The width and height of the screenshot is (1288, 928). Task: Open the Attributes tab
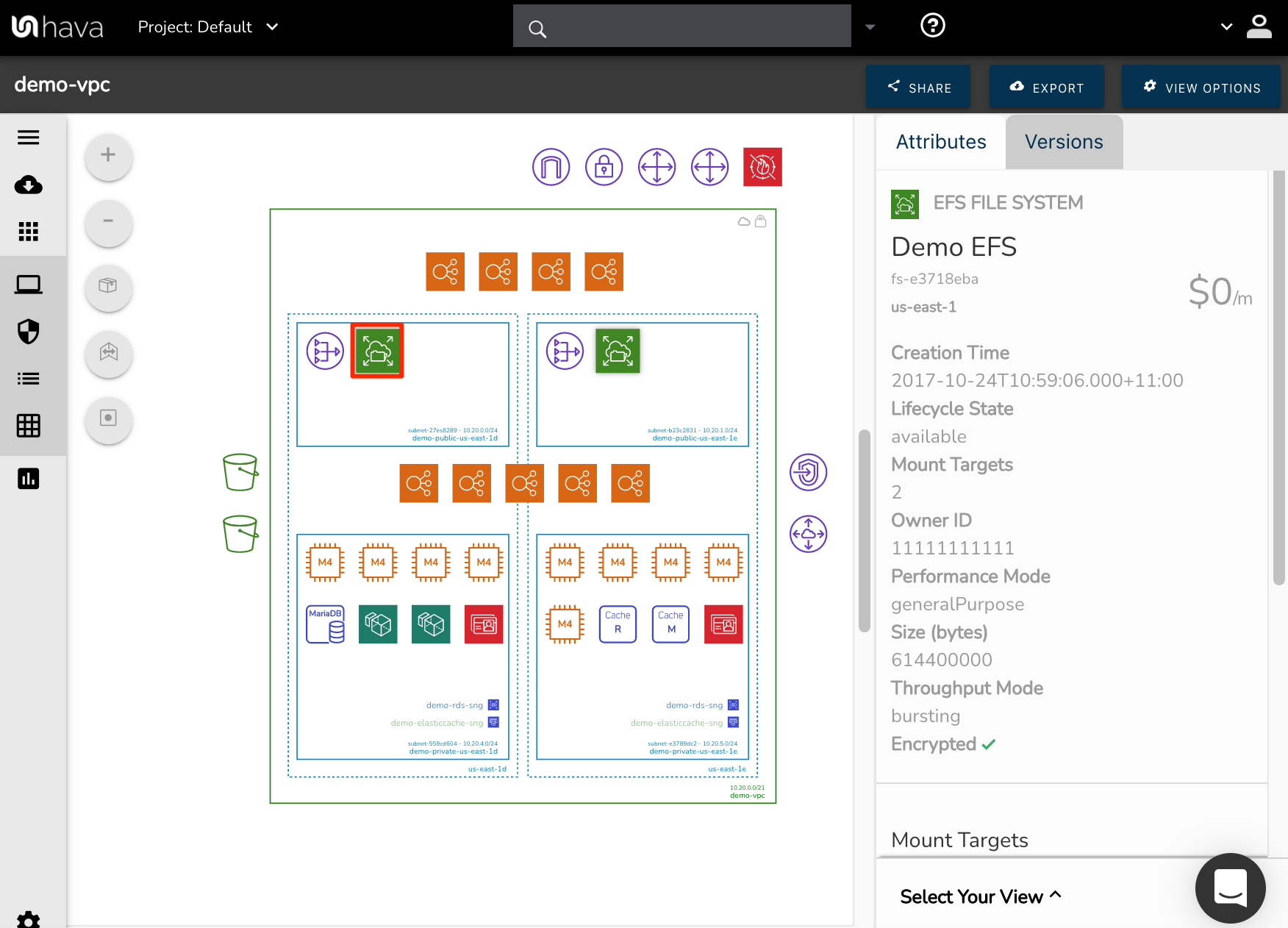pyautogui.click(x=940, y=141)
